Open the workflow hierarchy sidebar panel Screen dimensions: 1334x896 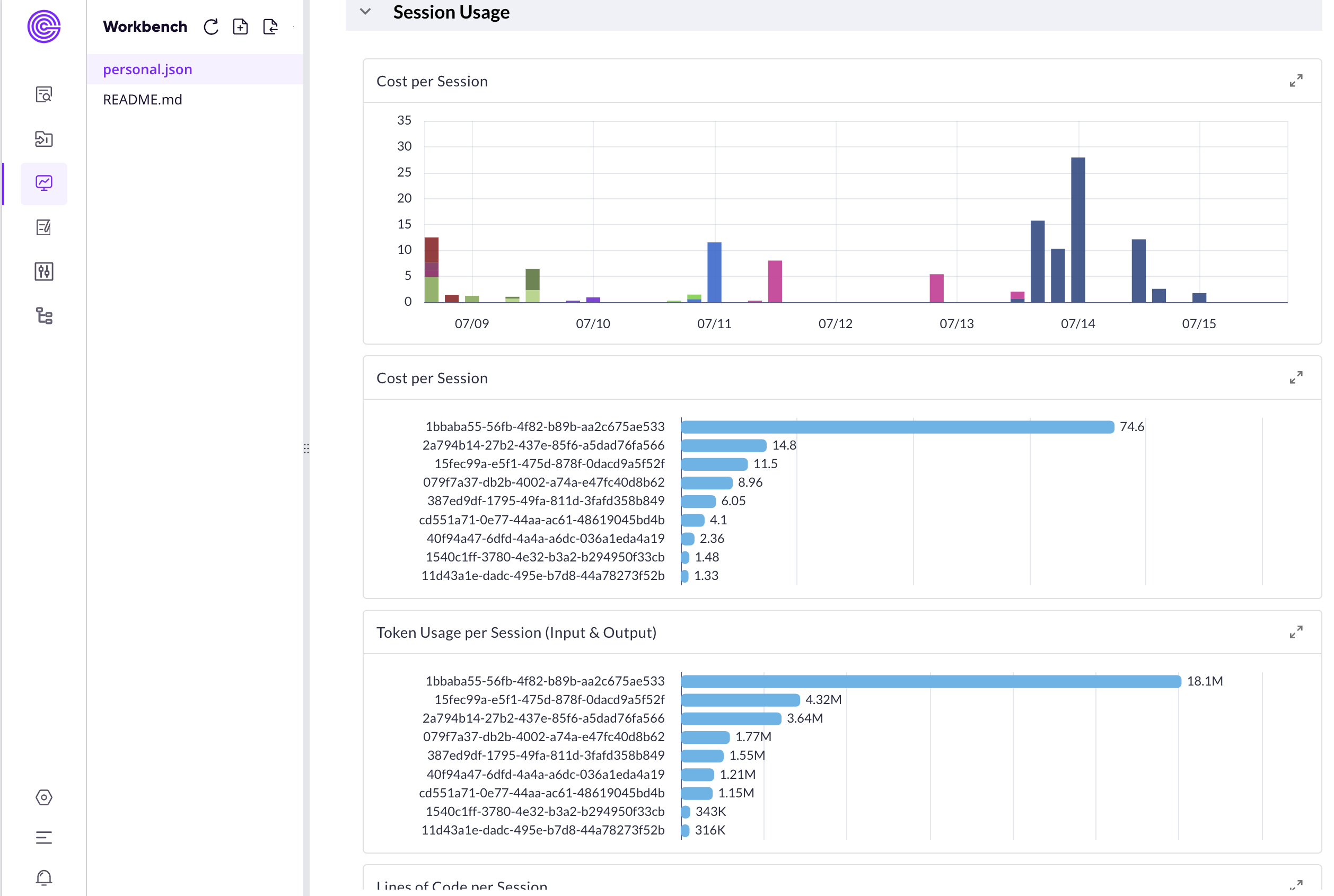click(x=43, y=317)
